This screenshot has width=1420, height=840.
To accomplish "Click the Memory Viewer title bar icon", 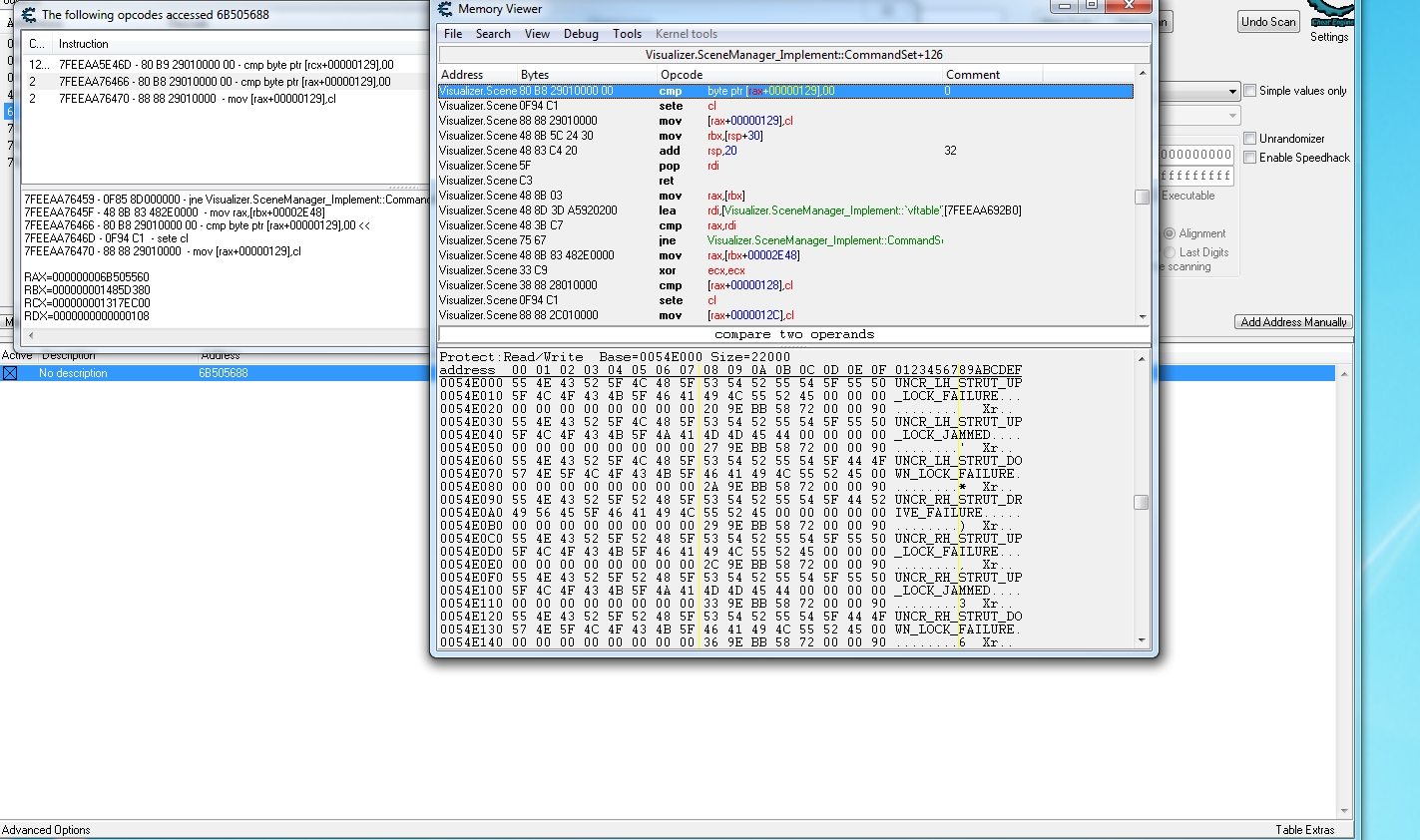I will (x=445, y=9).
